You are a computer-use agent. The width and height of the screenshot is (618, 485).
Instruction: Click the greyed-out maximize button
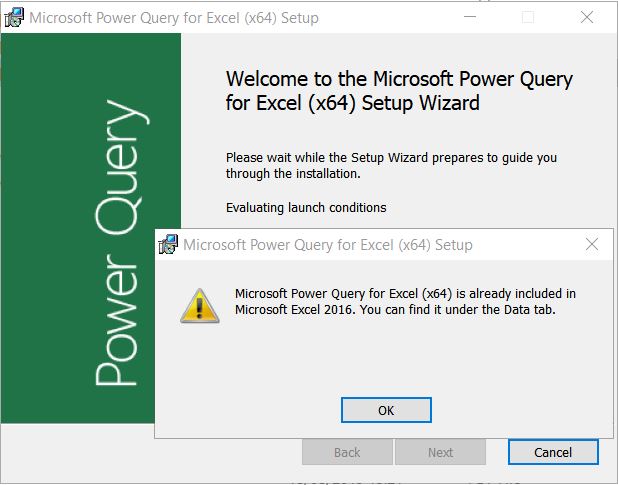pos(528,17)
